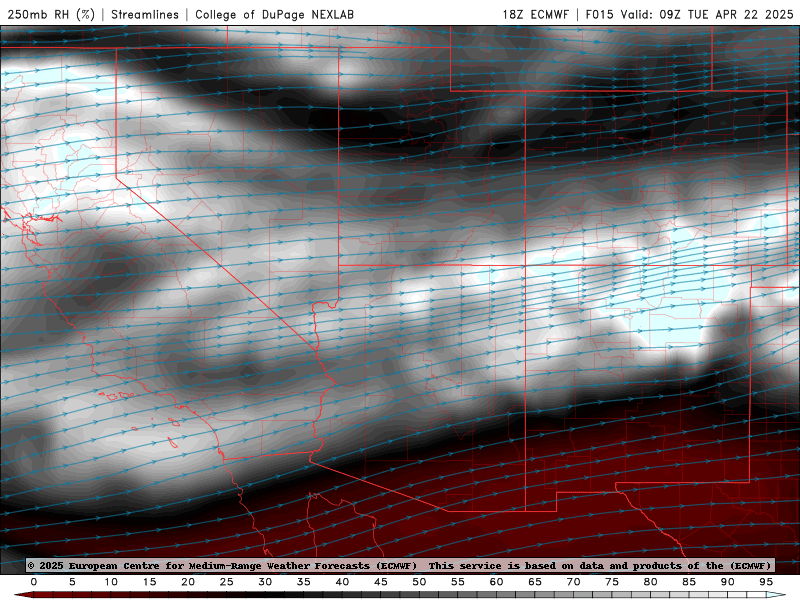Click the colorbar tick label '40'

click(342, 582)
